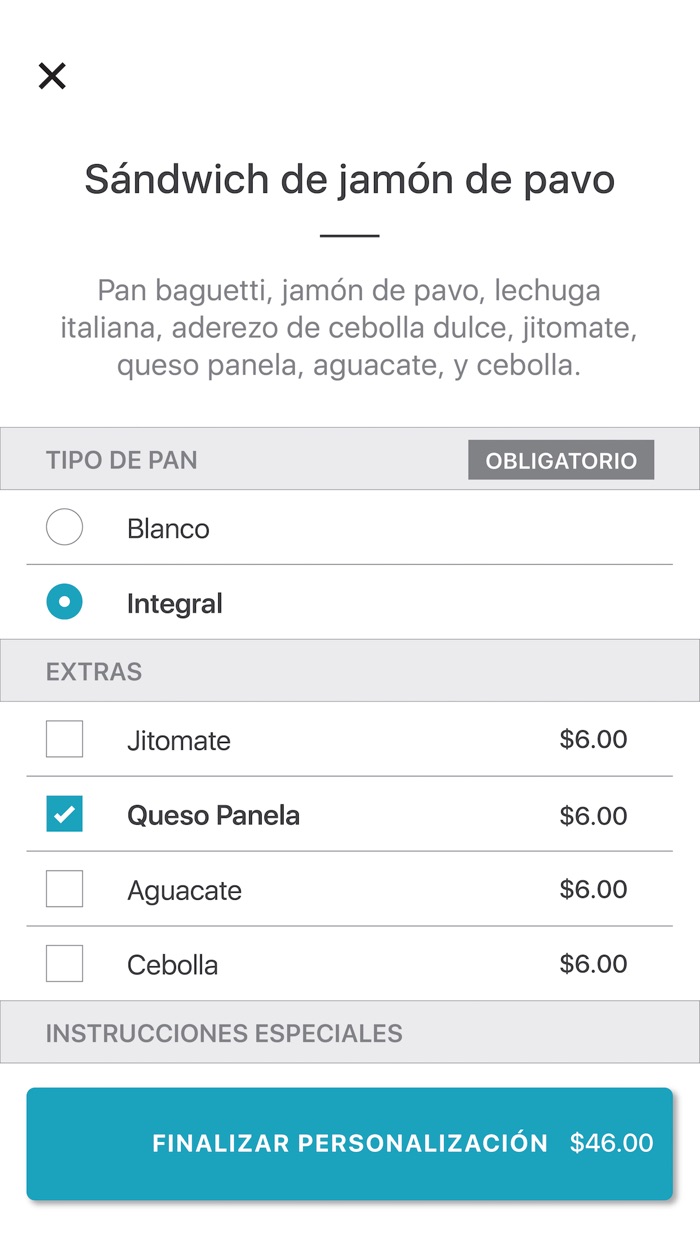700x1244 pixels.
Task: Tap the Jitomate extra label
Action: click(178, 741)
